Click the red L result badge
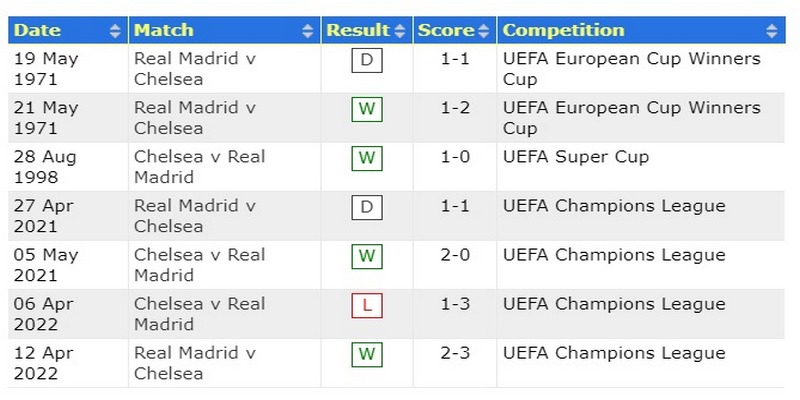This screenshot has width=800, height=400. pos(367,306)
